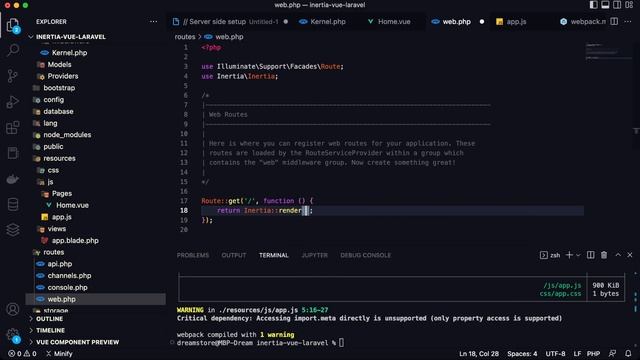This screenshot has width=640, height=360.
Task: Open the PROBLEMS panel tab
Action: pyautogui.click(x=193, y=255)
